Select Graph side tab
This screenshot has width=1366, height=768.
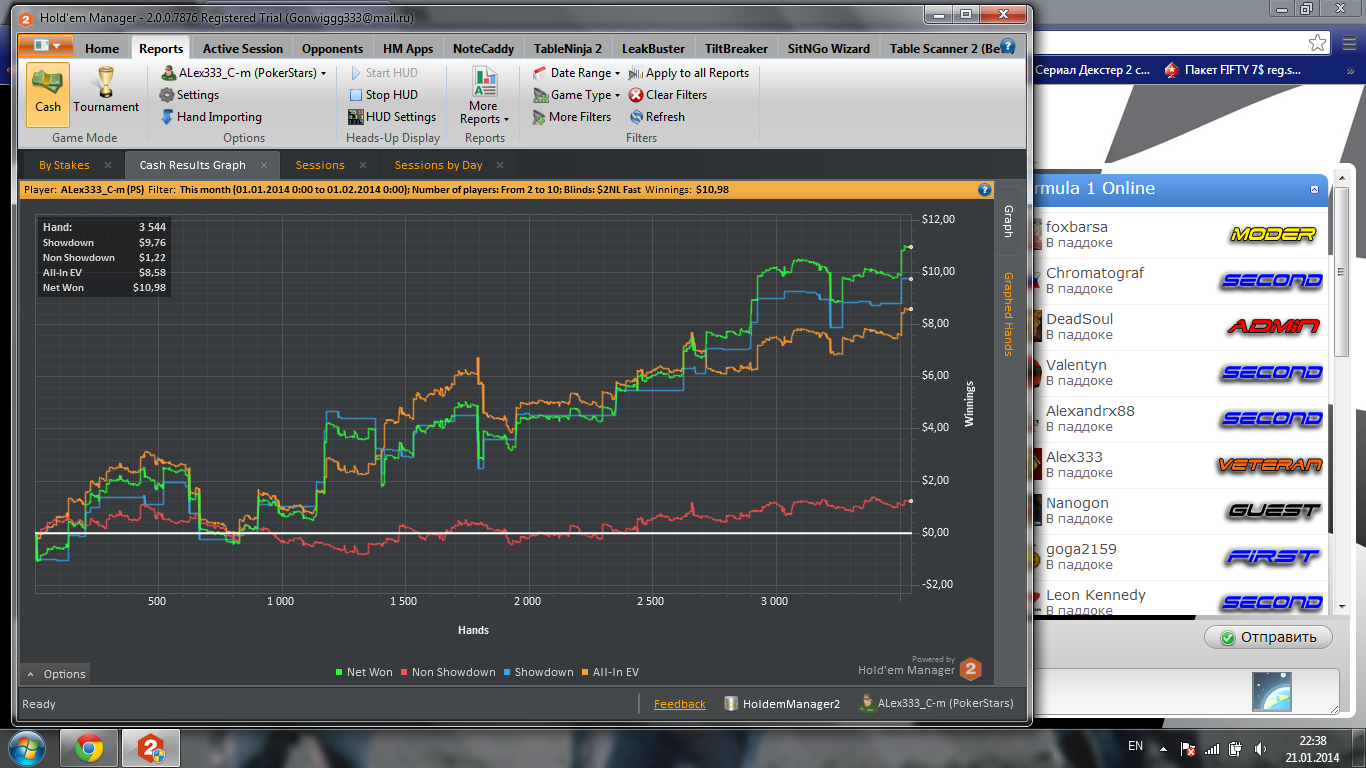pyautogui.click(x=1008, y=222)
